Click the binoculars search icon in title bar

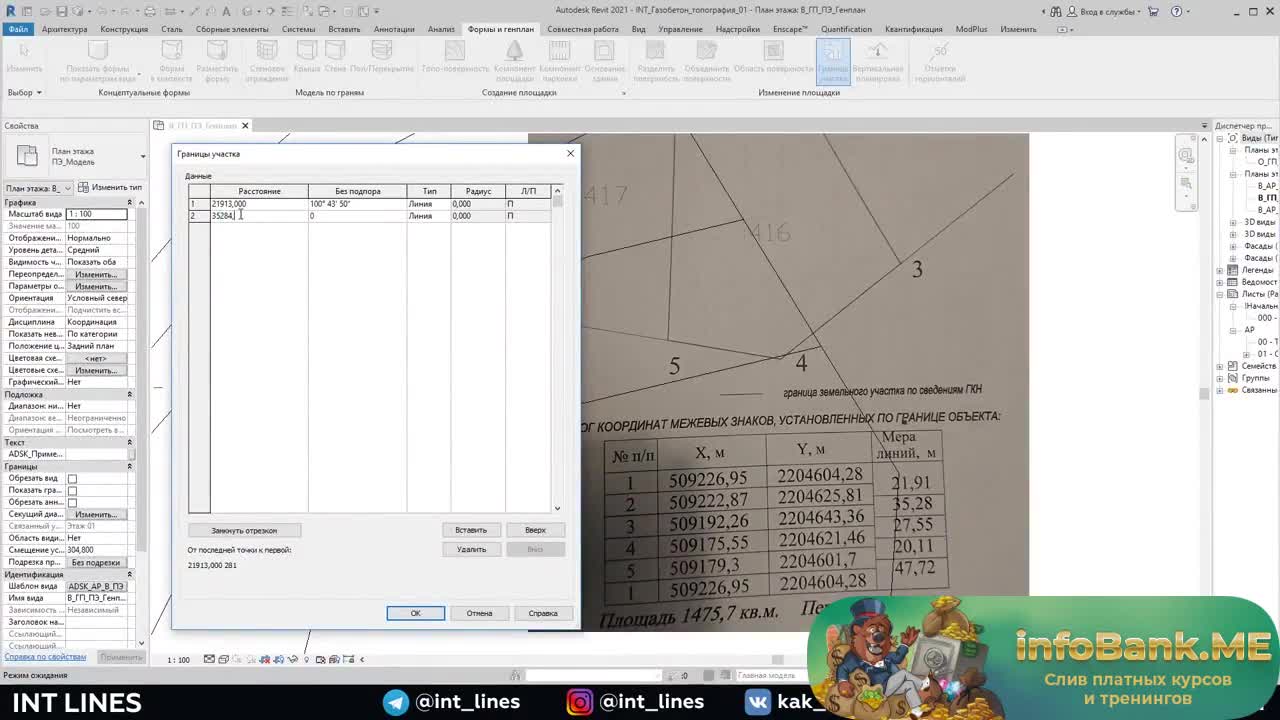click(x=1056, y=11)
